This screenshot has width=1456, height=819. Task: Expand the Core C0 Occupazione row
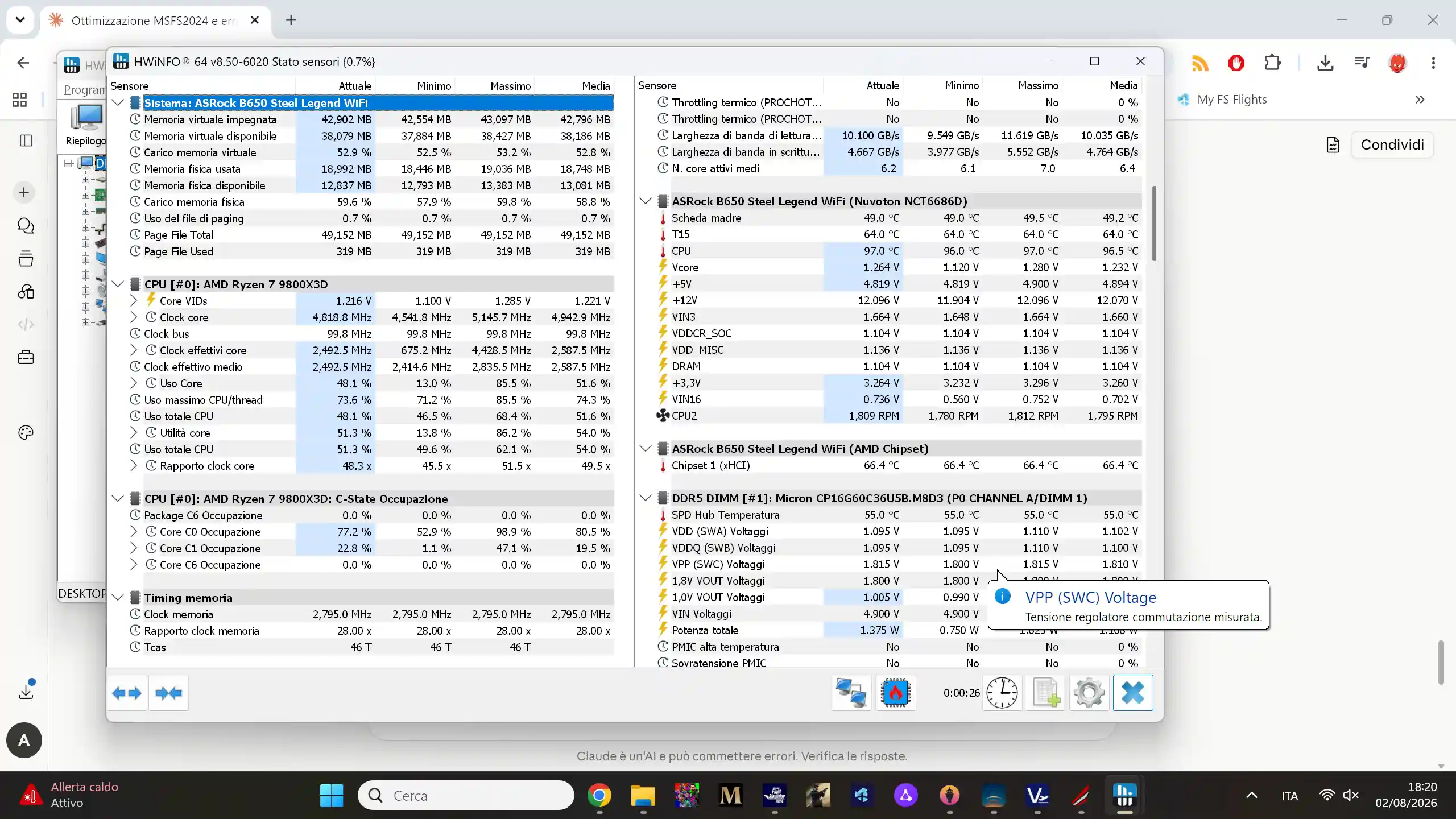(x=134, y=532)
